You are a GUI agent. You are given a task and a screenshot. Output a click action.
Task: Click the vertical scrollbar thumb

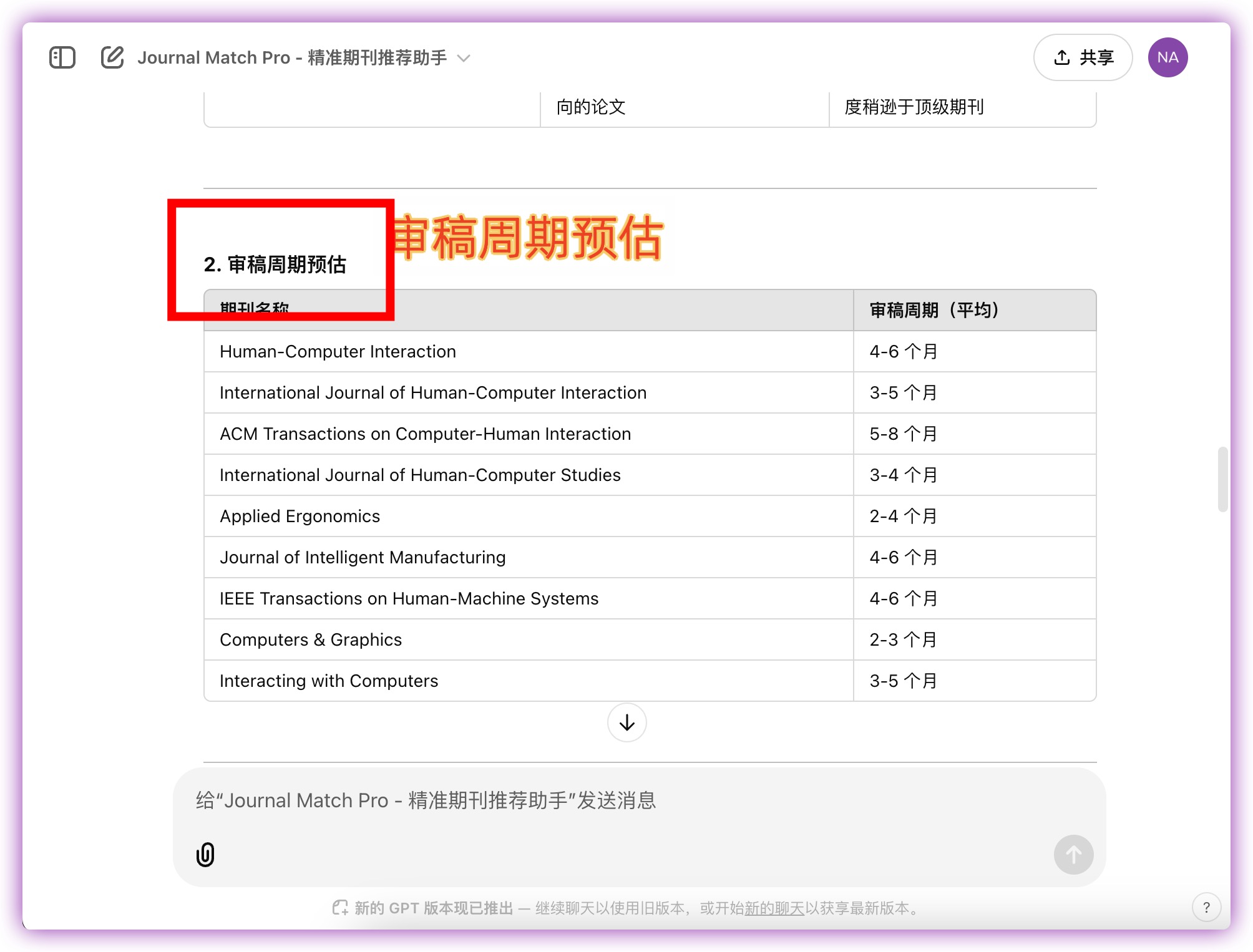click(x=1222, y=479)
